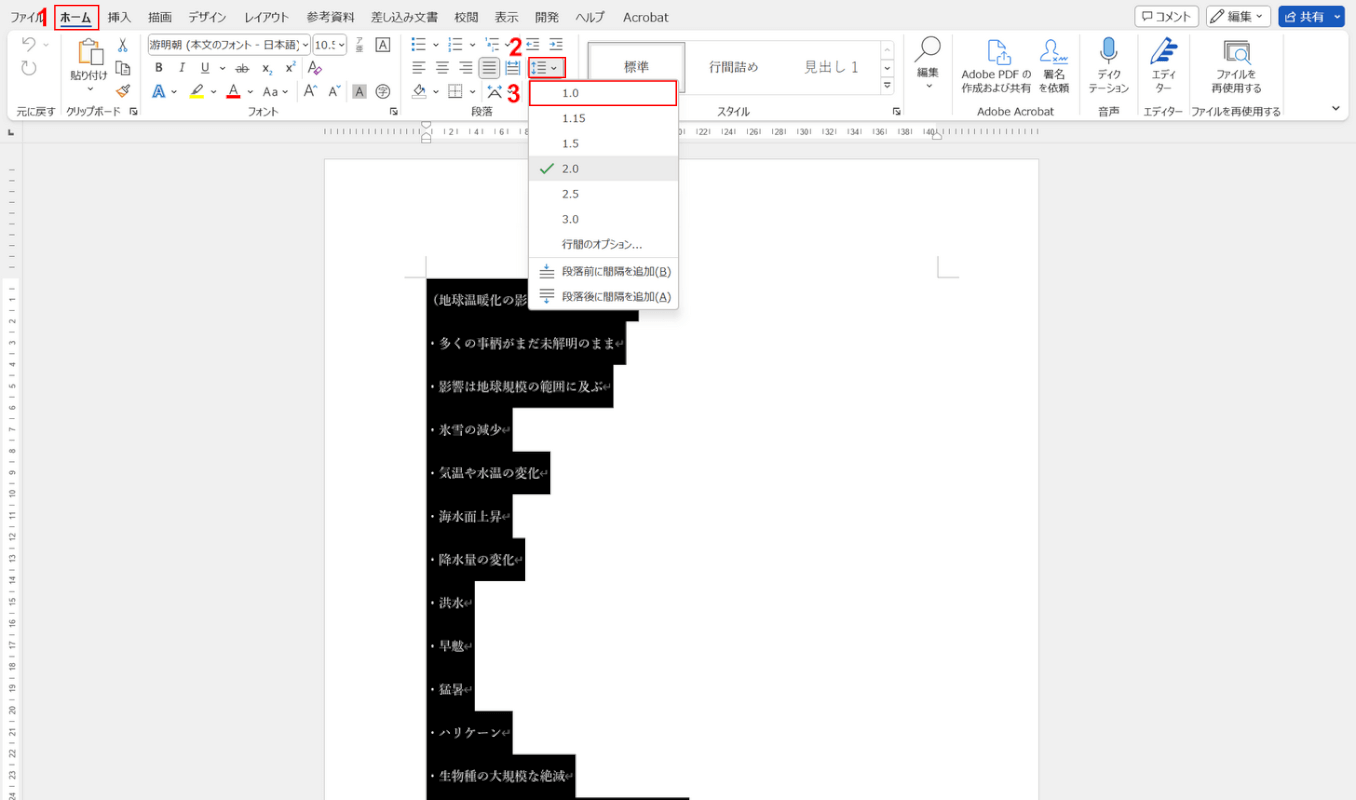1356x800 pixels.
Task: Toggle Bold formatting
Action: (159, 68)
